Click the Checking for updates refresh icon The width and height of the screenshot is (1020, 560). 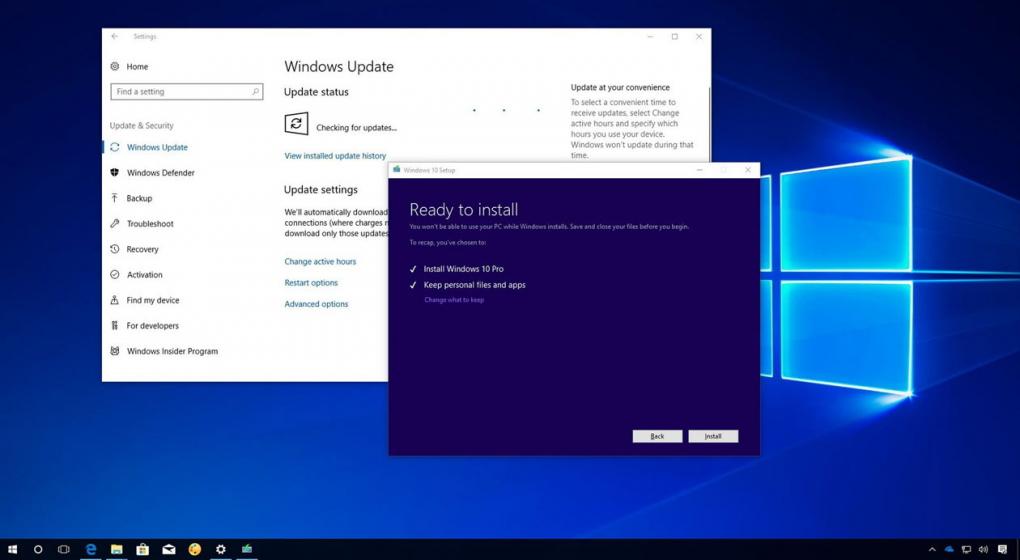296,124
